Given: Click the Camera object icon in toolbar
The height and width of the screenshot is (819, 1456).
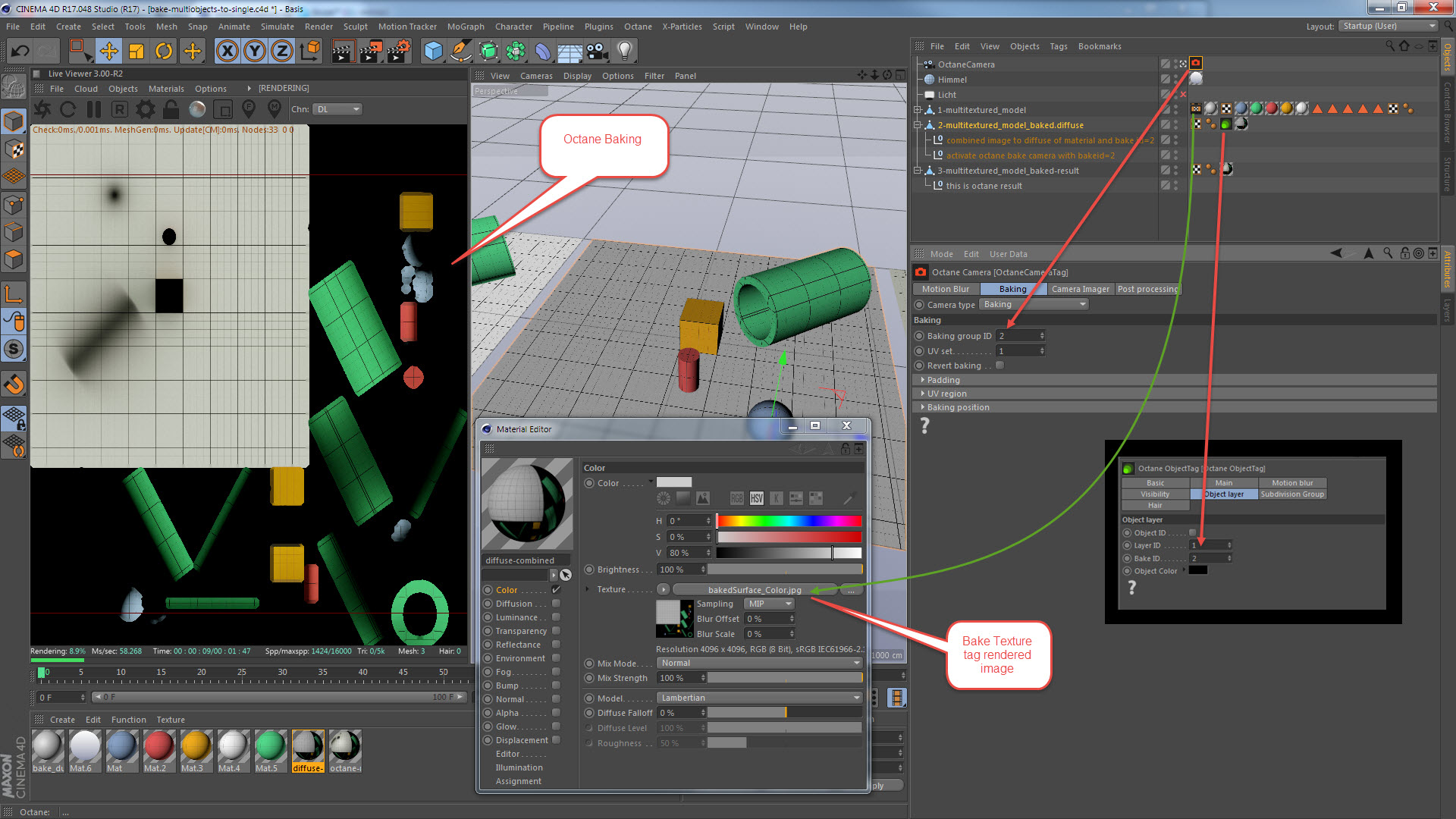Looking at the screenshot, I should tap(598, 52).
